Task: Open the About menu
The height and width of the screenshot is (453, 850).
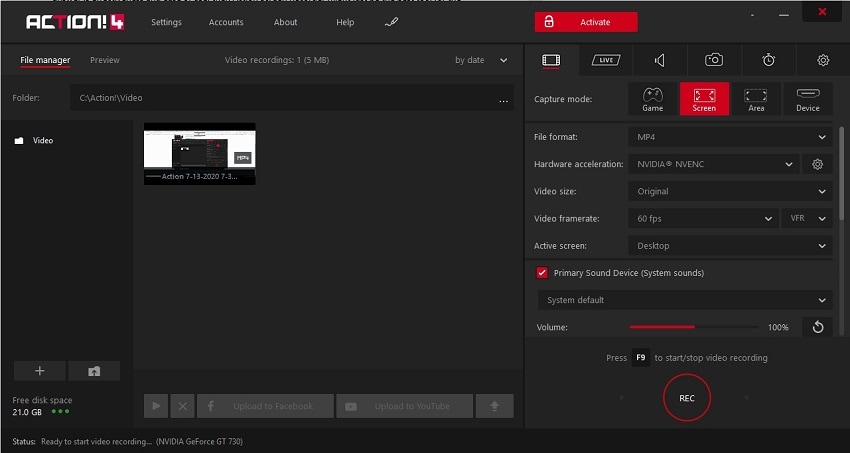Action: point(286,22)
